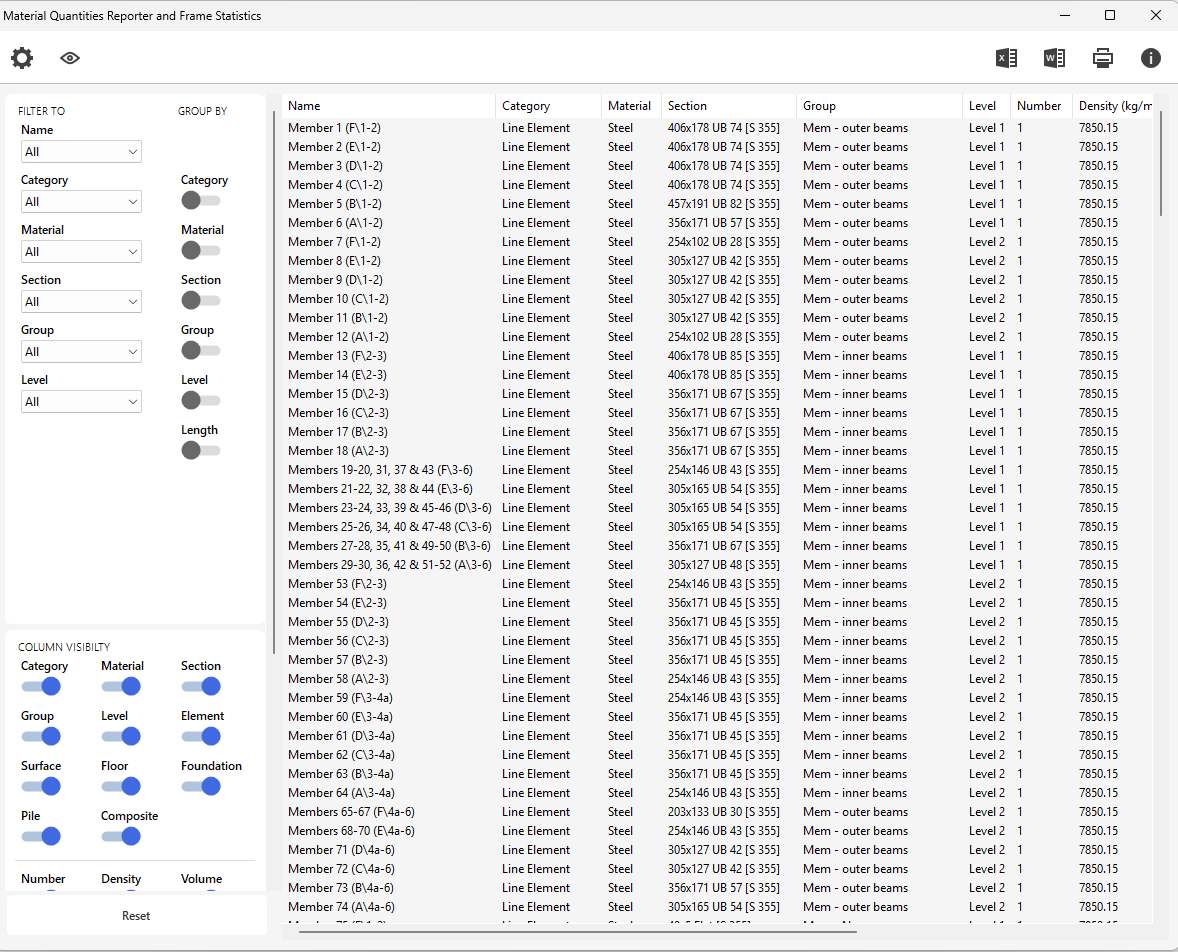Export report to Excel
This screenshot has height=952, width=1178.
tap(1007, 58)
